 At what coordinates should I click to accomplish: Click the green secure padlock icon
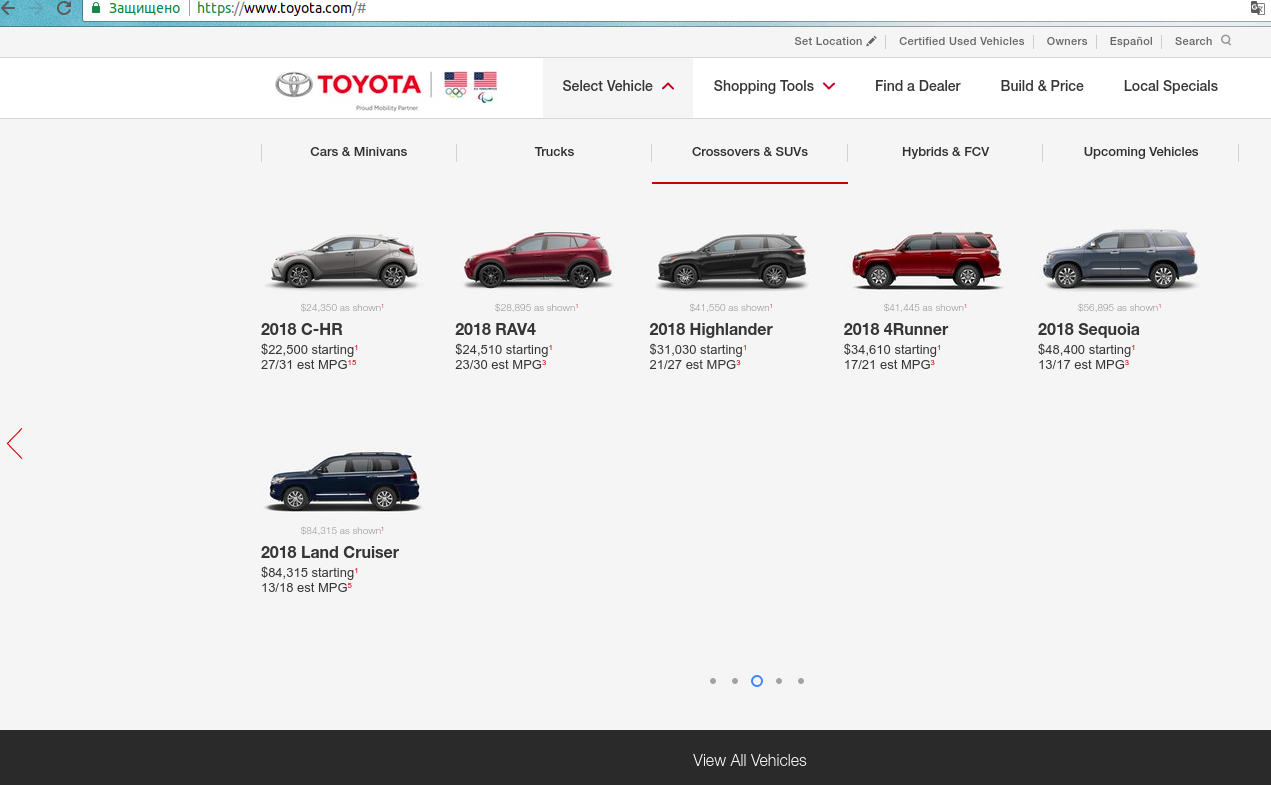coord(96,8)
